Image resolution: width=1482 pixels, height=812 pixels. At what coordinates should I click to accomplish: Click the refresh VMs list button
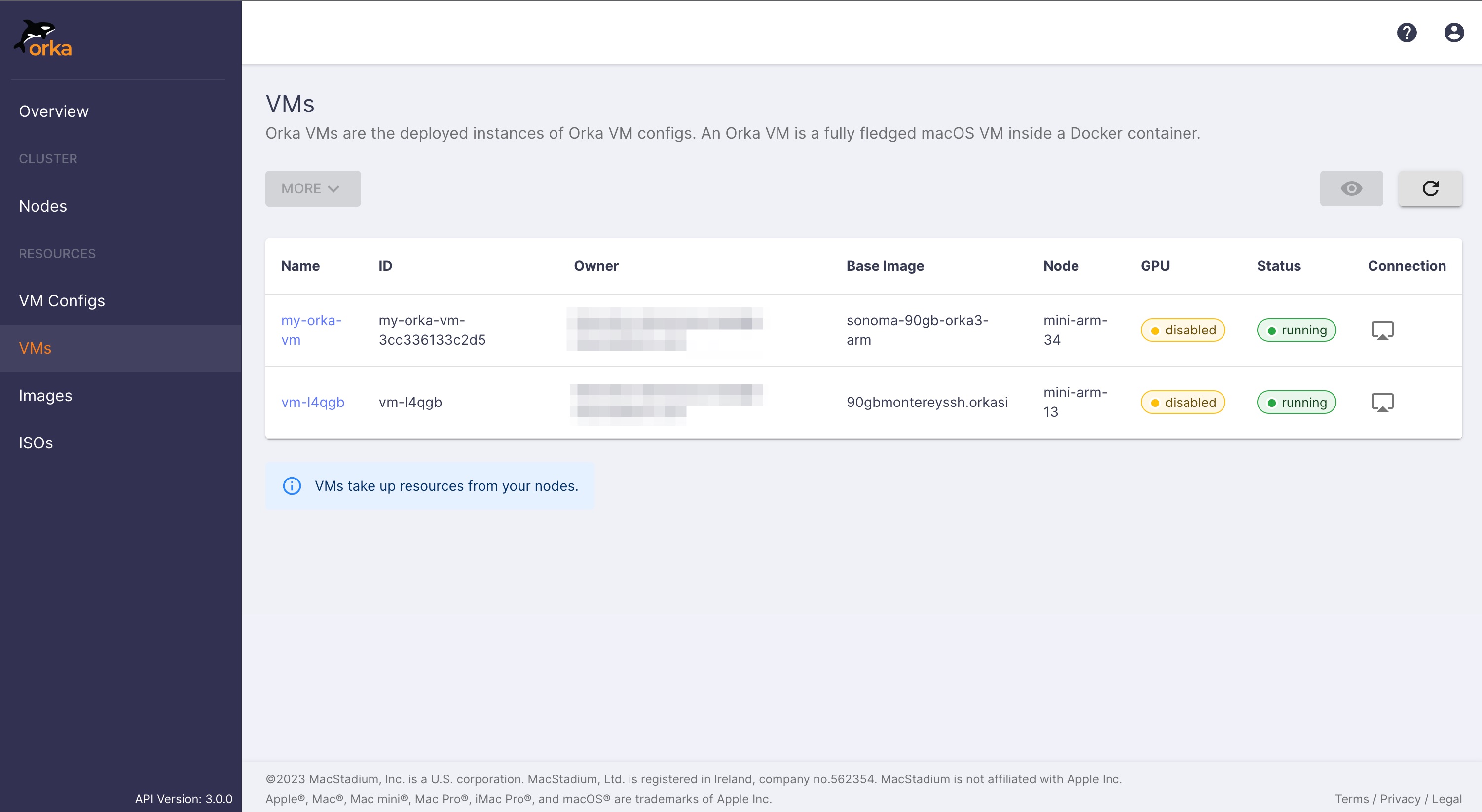[x=1430, y=188]
